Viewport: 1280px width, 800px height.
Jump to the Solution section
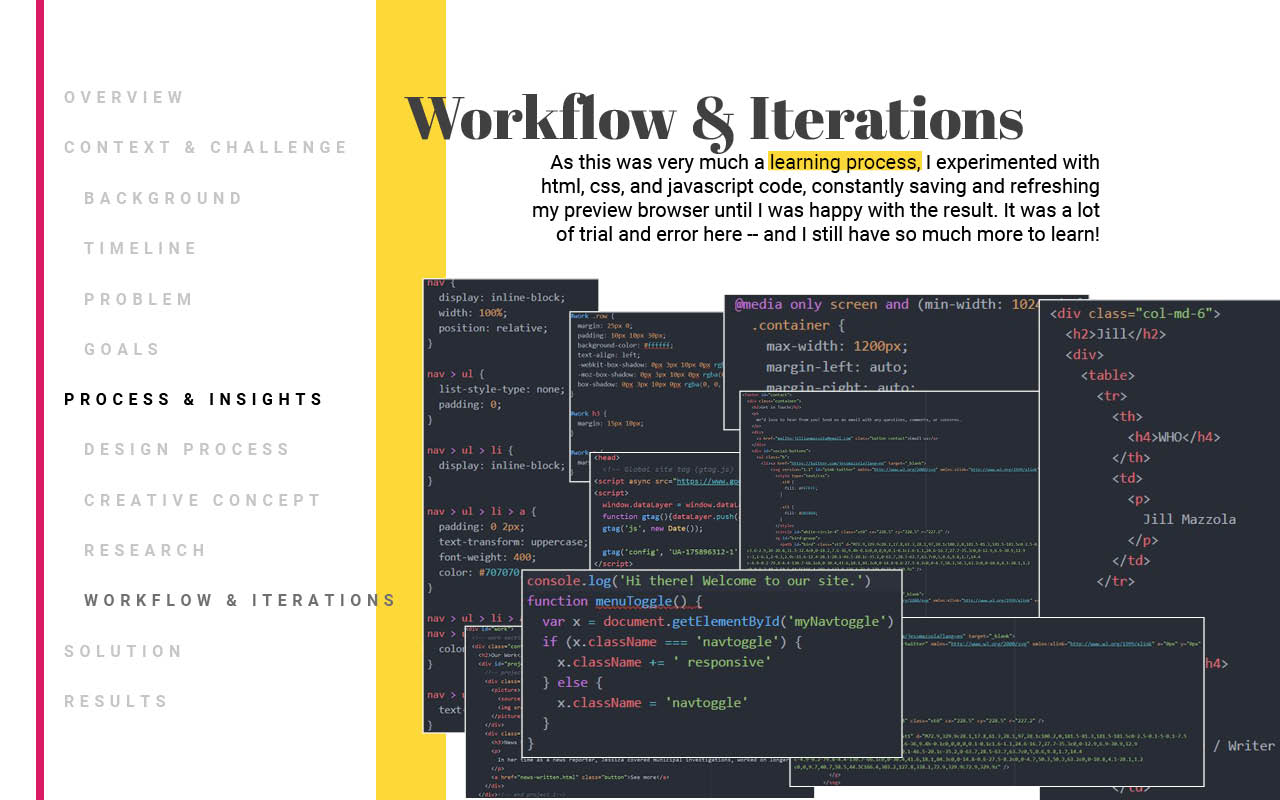pyautogui.click(x=124, y=651)
